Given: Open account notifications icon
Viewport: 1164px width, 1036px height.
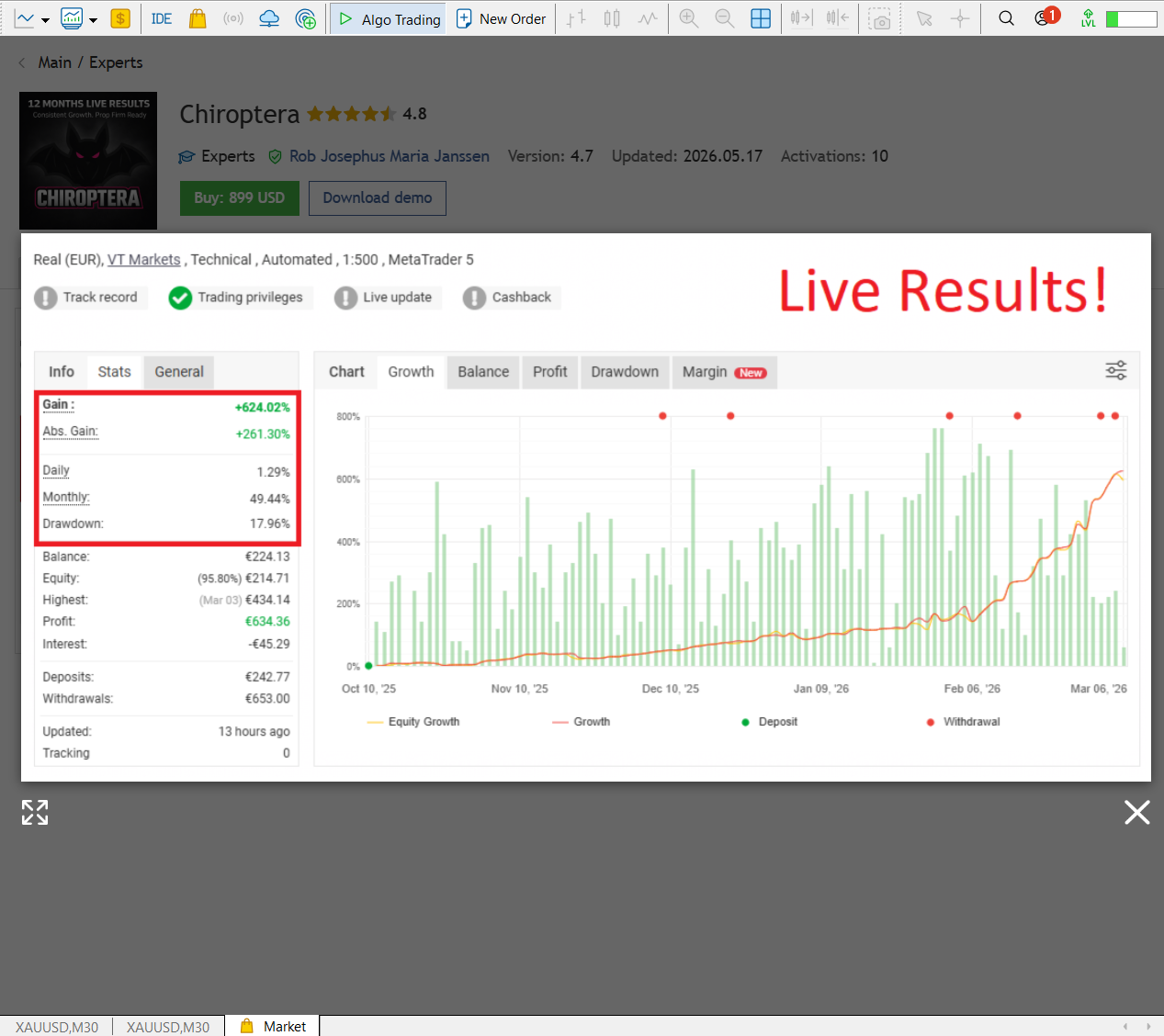Looking at the screenshot, I should [1045, 17].
